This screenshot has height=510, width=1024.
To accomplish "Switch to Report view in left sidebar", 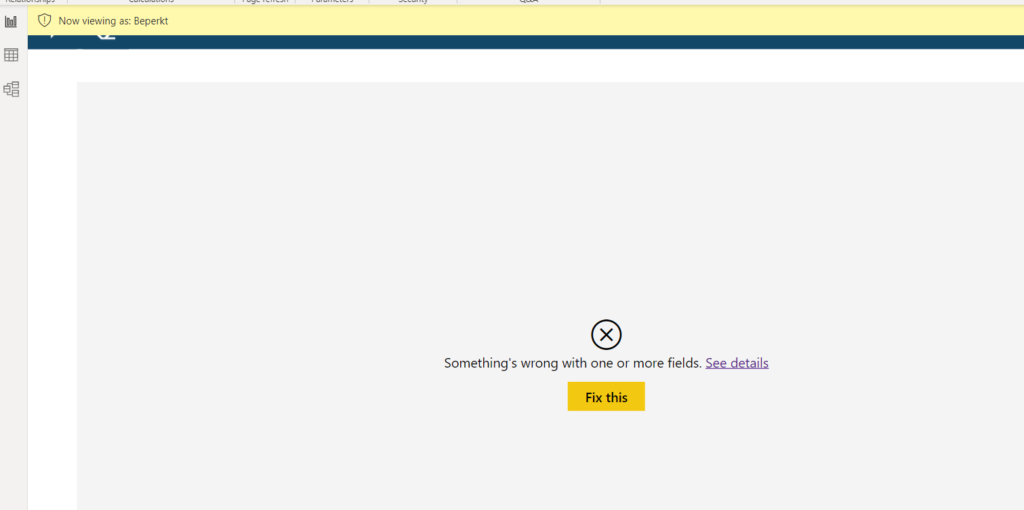I will coord(11,21).
